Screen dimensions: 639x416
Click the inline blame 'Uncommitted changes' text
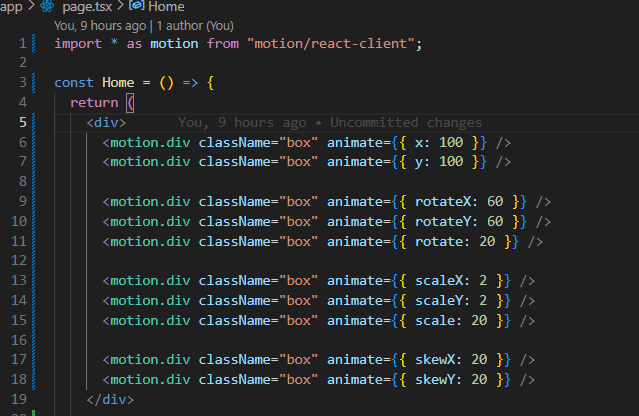coord(406,122)
